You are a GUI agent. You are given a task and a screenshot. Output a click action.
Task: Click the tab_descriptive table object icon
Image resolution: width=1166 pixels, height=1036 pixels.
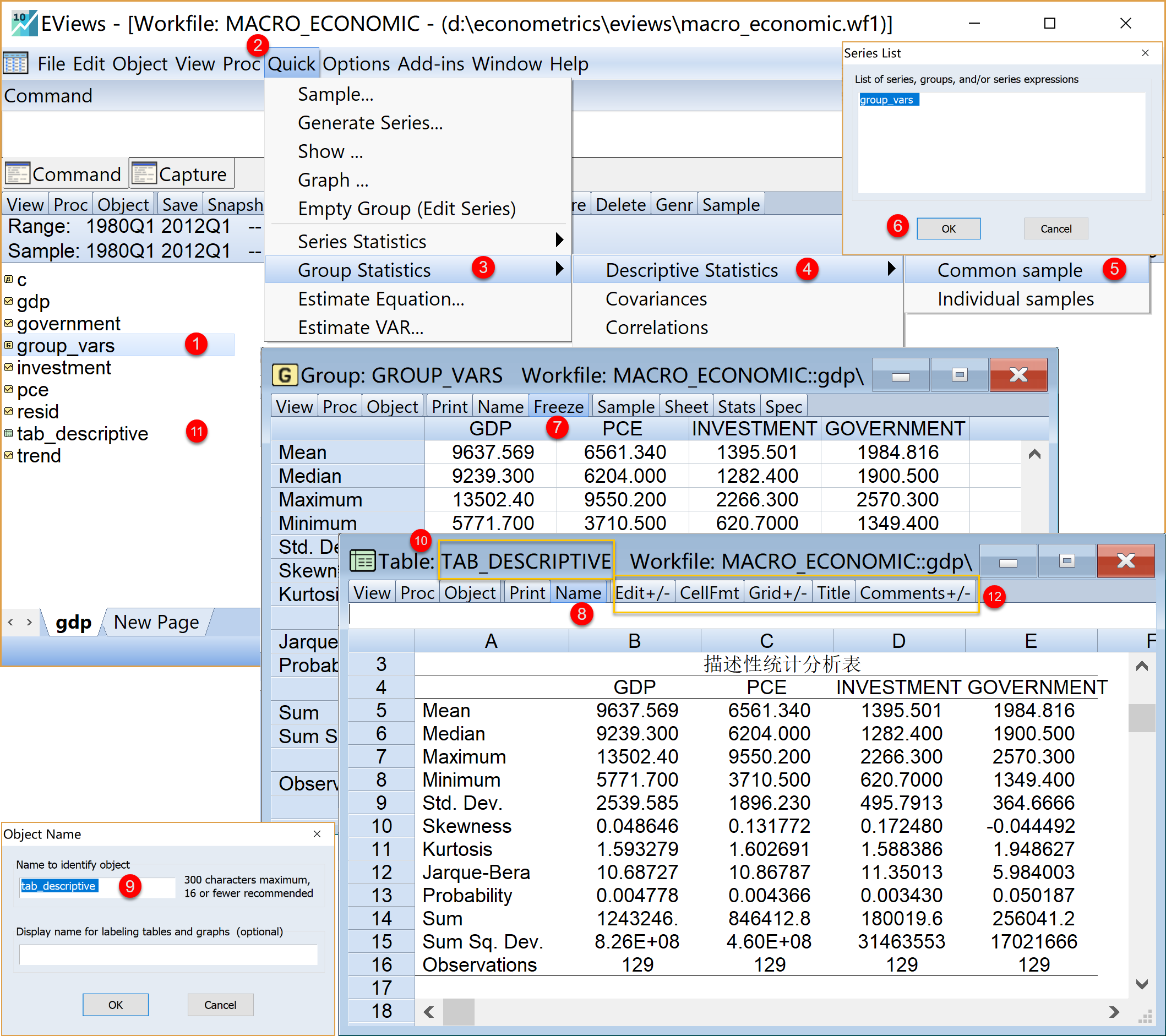coord(9,434)
